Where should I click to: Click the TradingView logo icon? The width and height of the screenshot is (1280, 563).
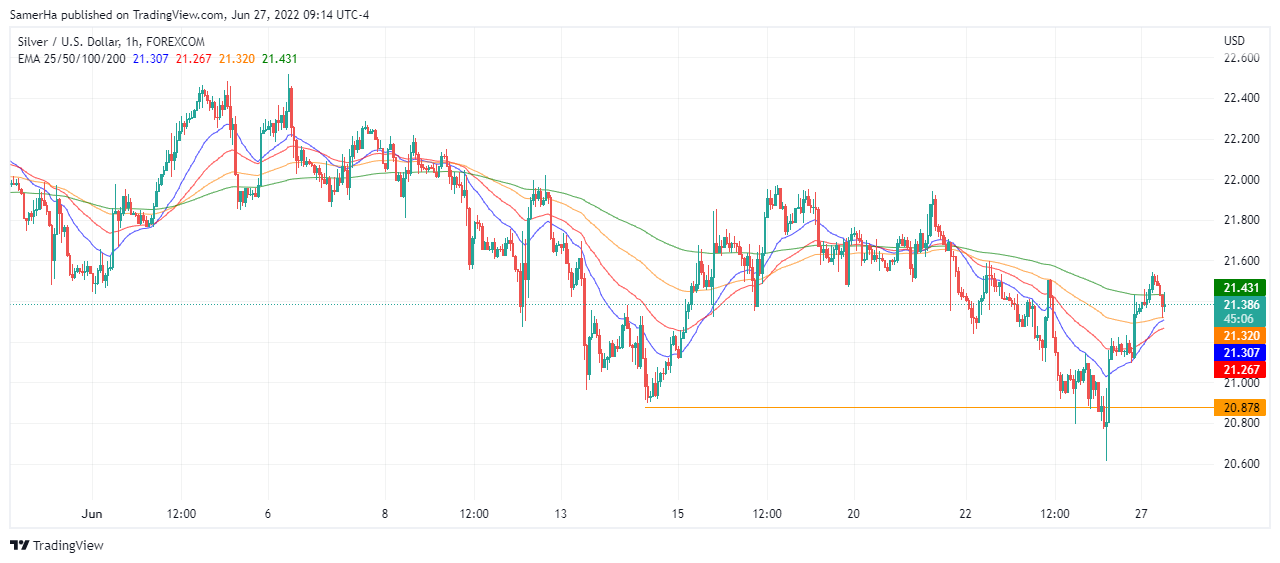pos(19,545)
